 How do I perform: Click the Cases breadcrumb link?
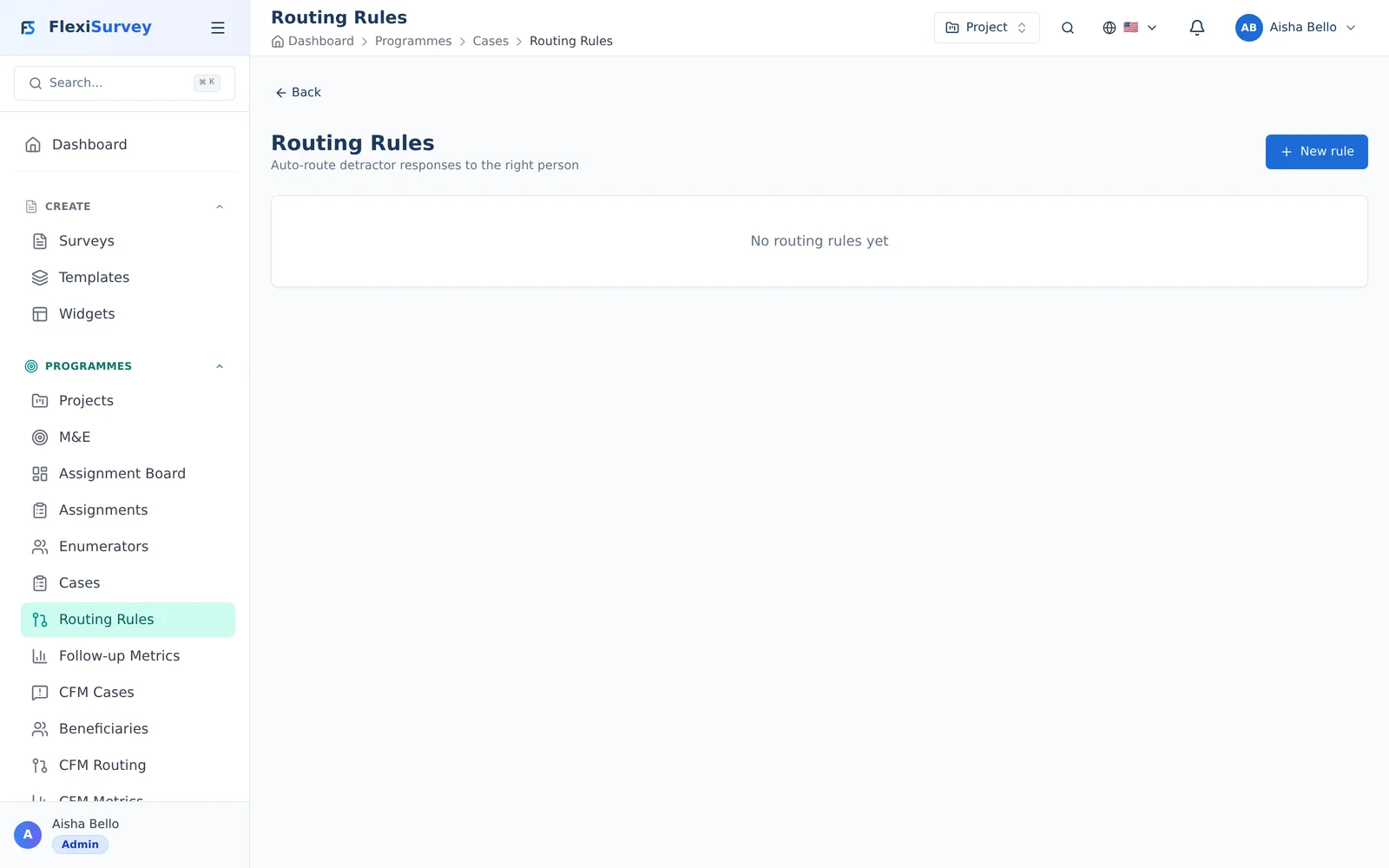[490, 42]
